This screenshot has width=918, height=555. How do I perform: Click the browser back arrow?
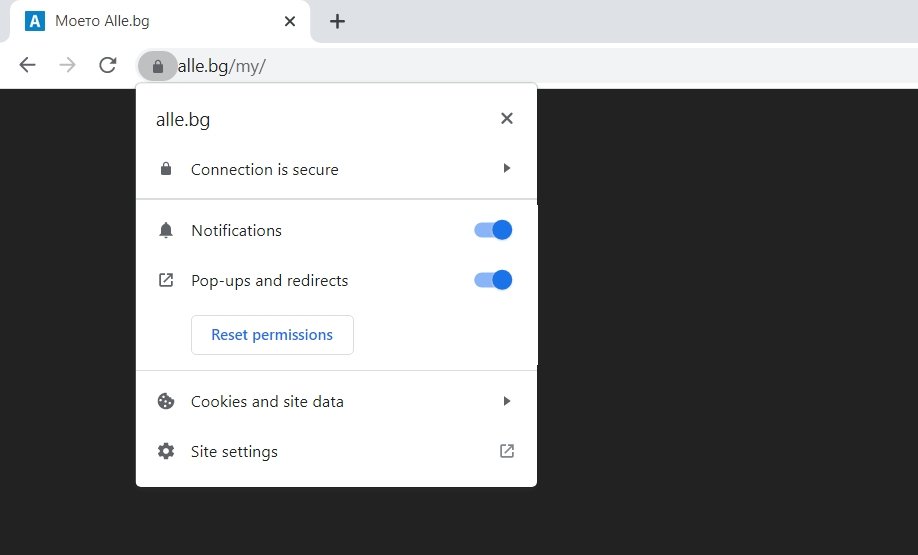[x=28, y=65]
